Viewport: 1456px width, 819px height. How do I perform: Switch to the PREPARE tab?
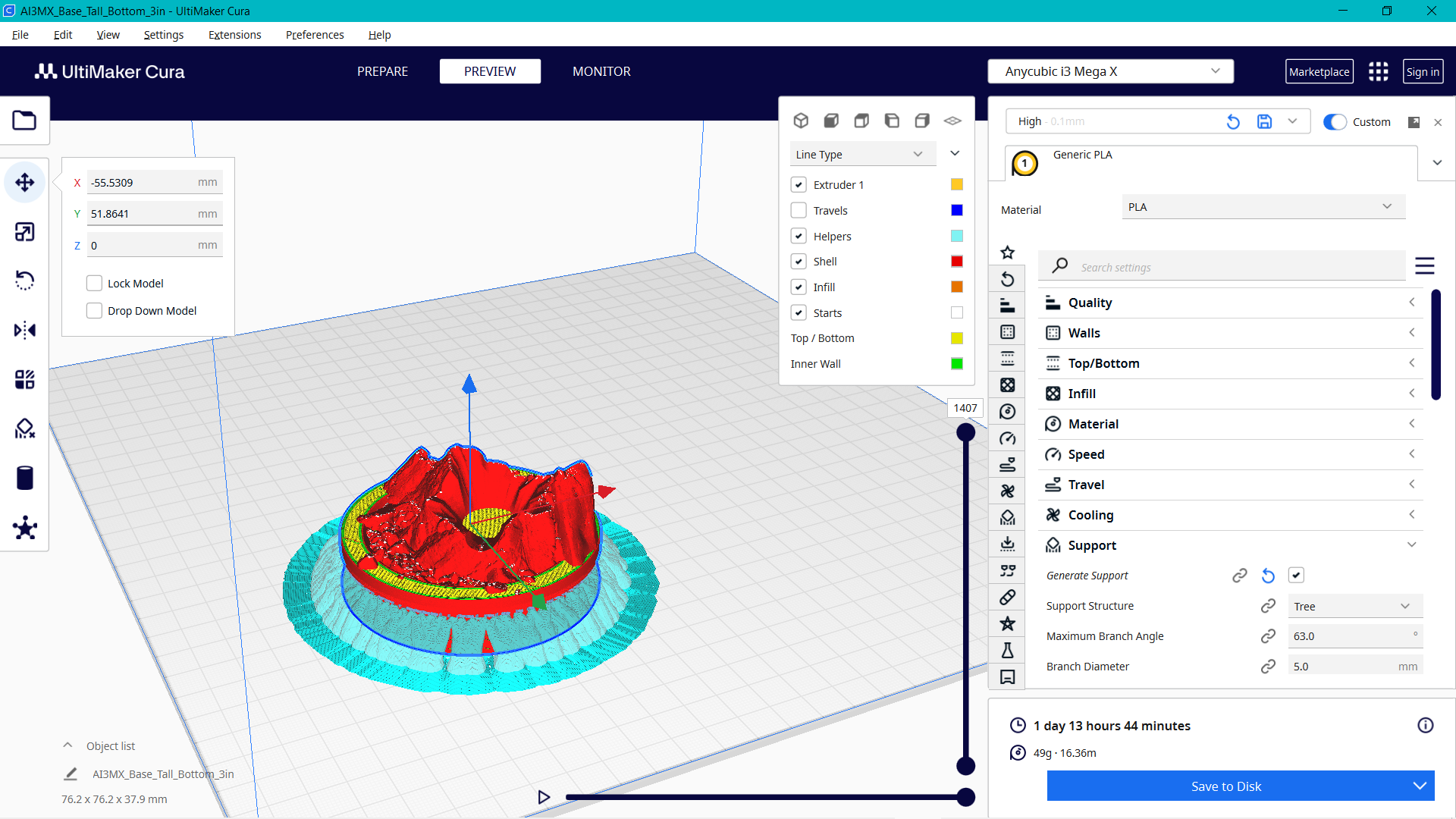pos(383,71)
